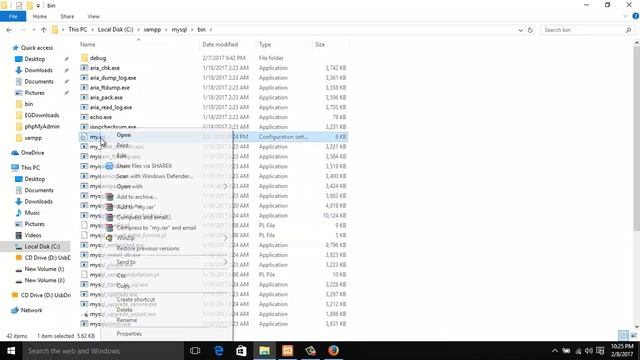Image resolution: width=640 pixels, height=360 pixels.
Task: Choose Rename in context menu
Action: (x=127, y=320)
